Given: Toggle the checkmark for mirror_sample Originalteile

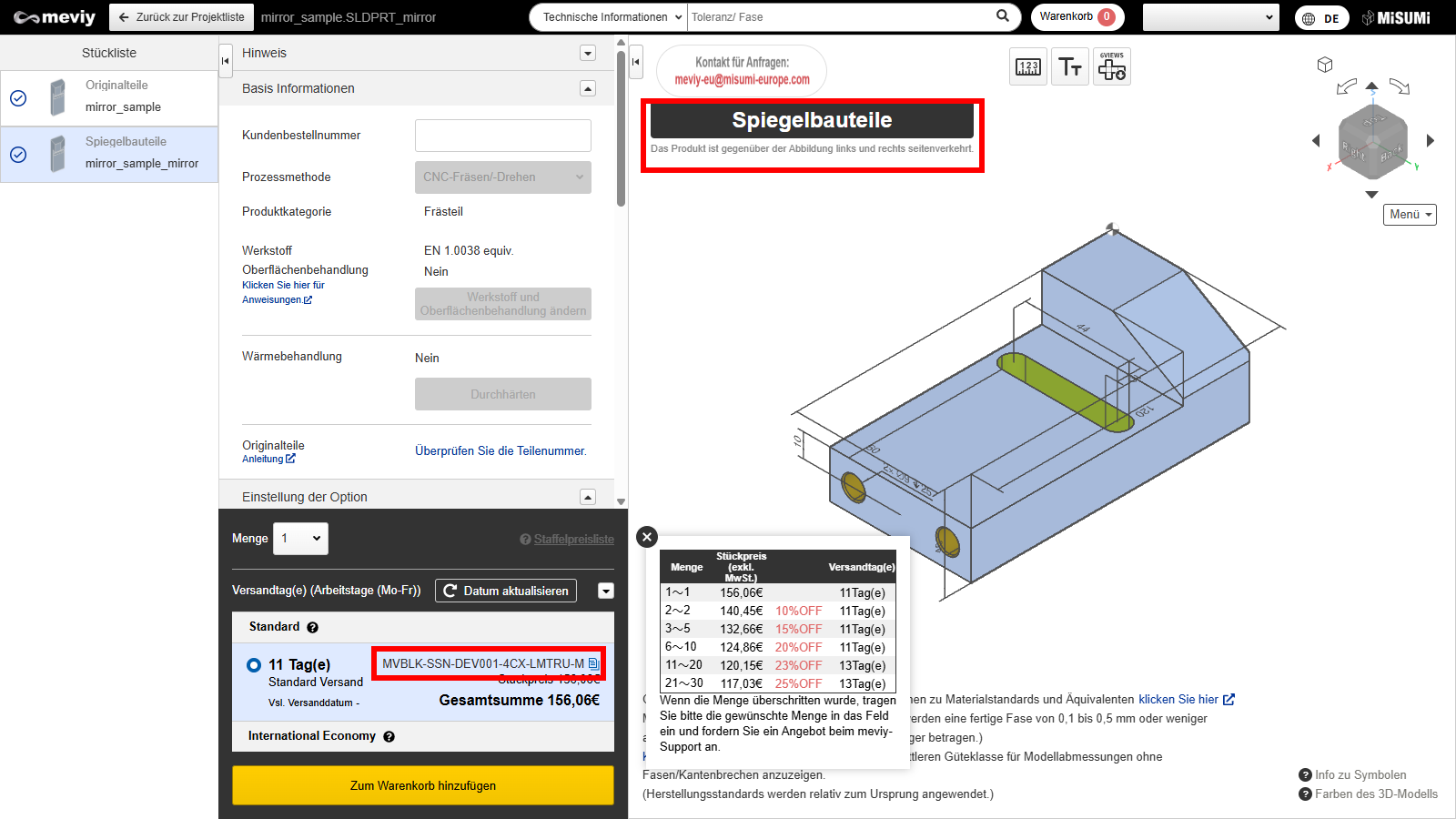Looking at the screenshot, I should (x=18, y=98).
